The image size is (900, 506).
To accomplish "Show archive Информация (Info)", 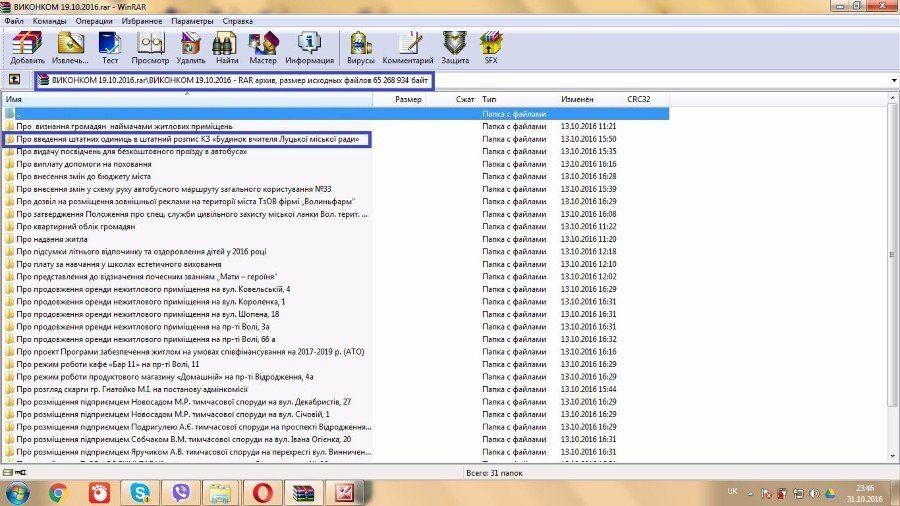I will 309,46.
